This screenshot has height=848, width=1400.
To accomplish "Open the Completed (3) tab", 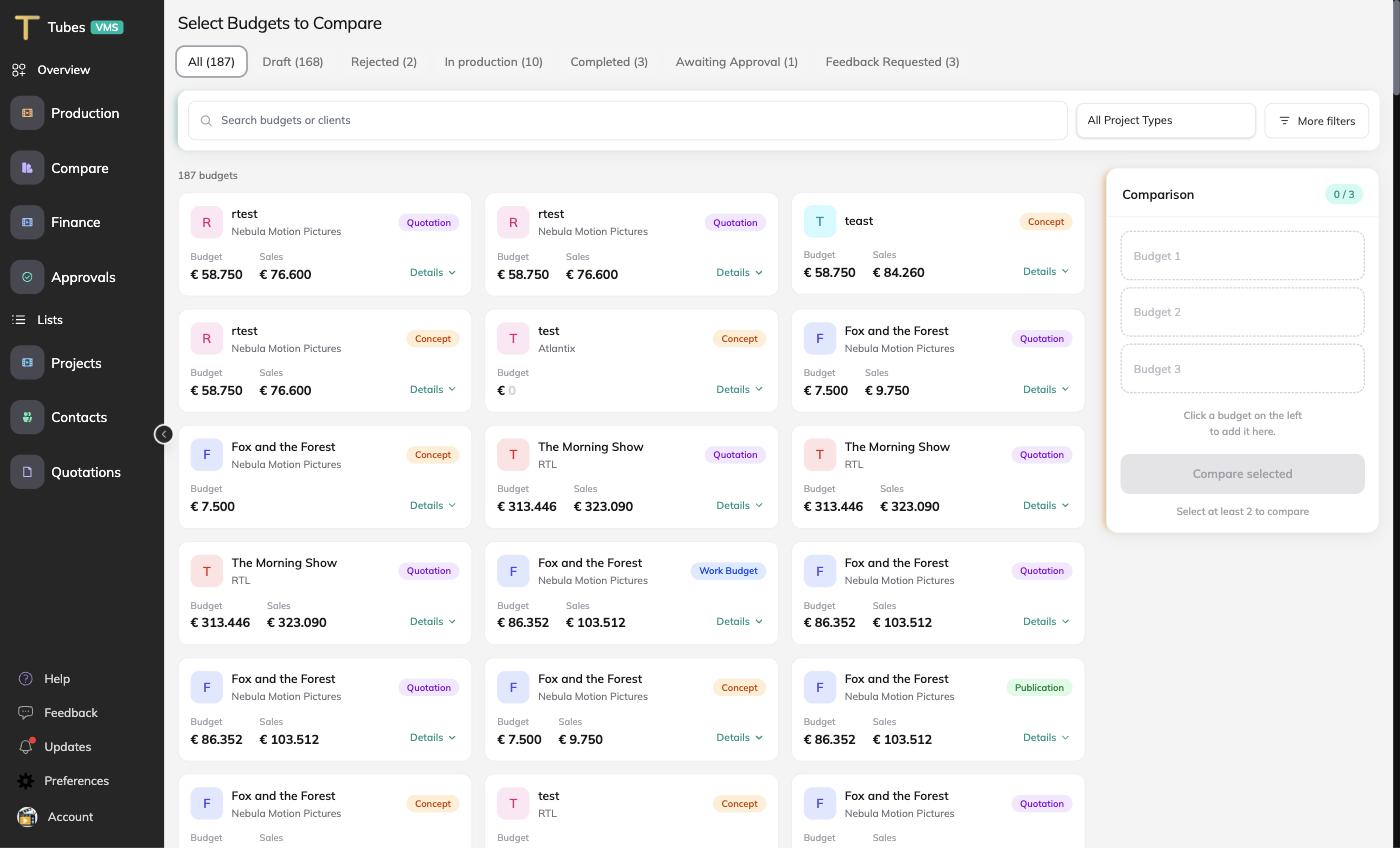I will 609,62.
